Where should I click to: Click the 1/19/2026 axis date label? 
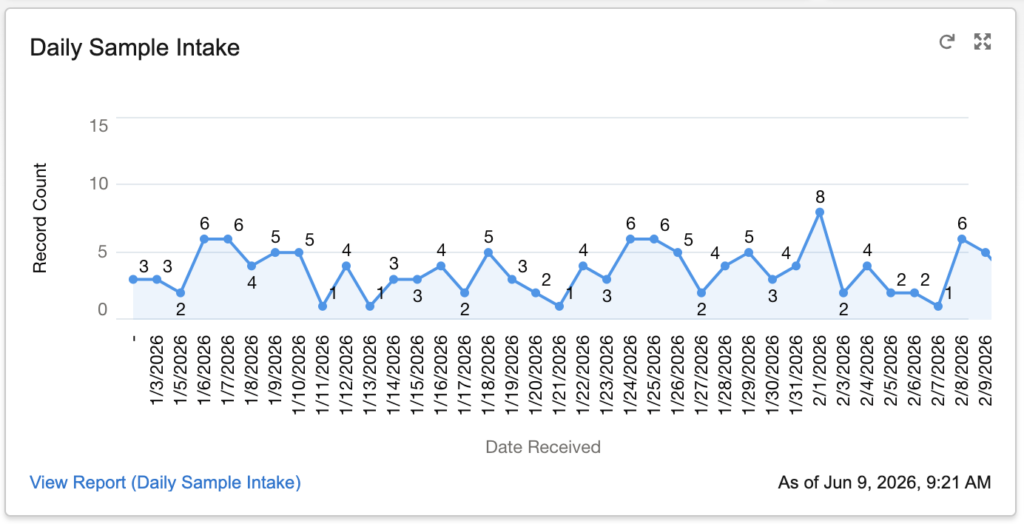512,375
